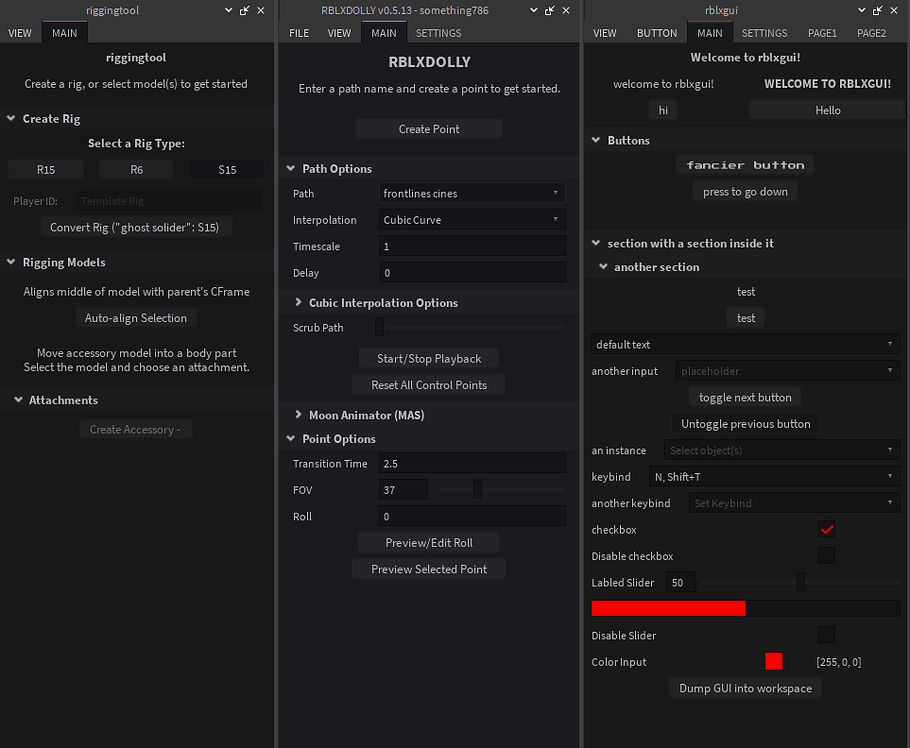
Task: Collapse the riggingtool window using its title chevron
Action: click(x=228, y=10)
